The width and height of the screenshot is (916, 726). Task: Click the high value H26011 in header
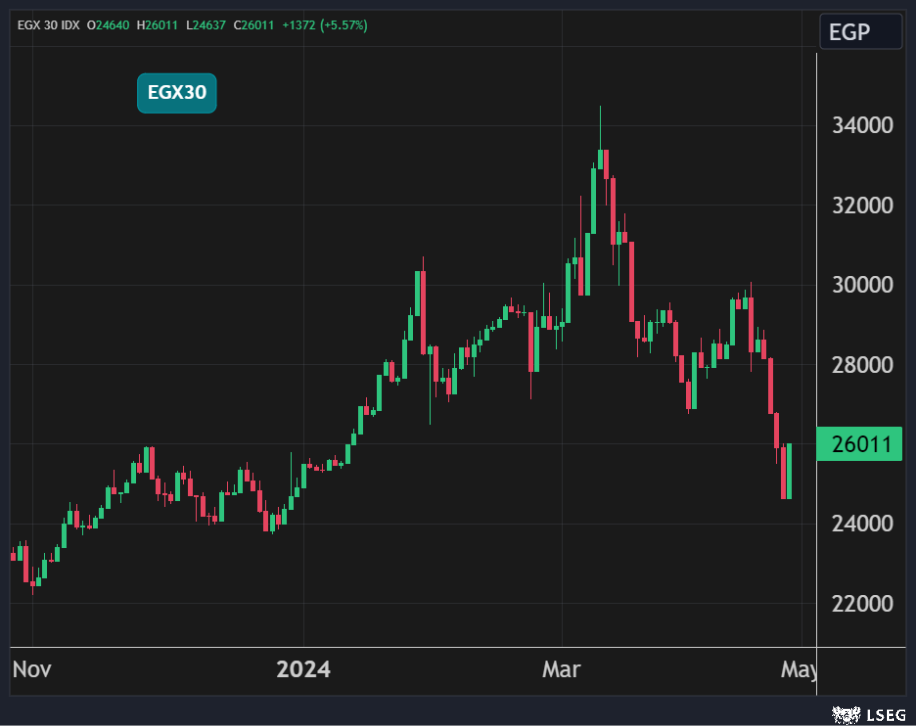[163, 25]
